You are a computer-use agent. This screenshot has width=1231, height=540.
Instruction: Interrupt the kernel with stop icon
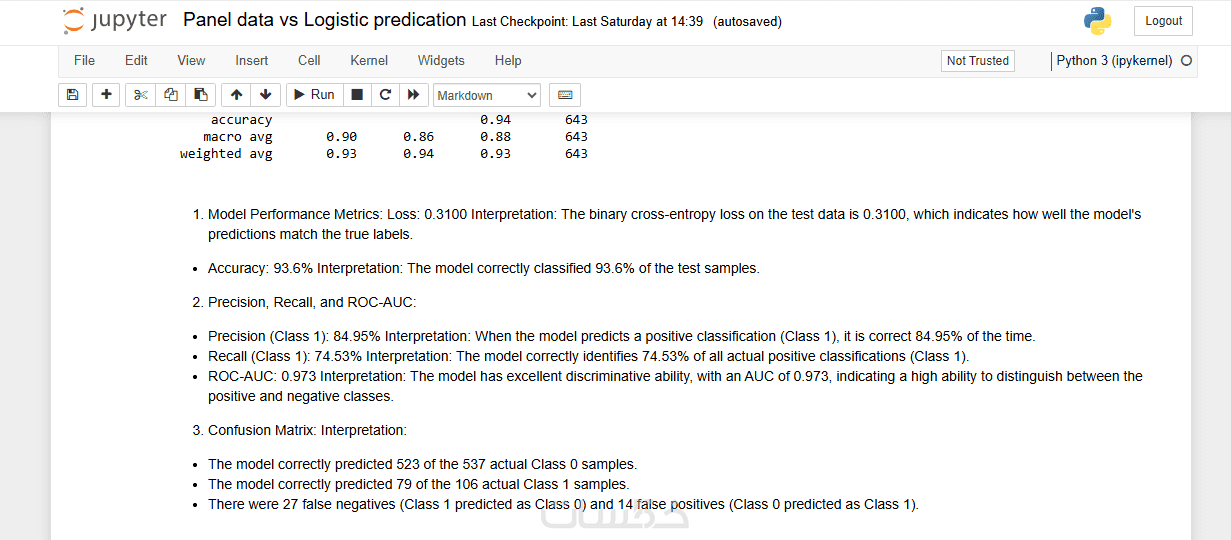(356, 95)
